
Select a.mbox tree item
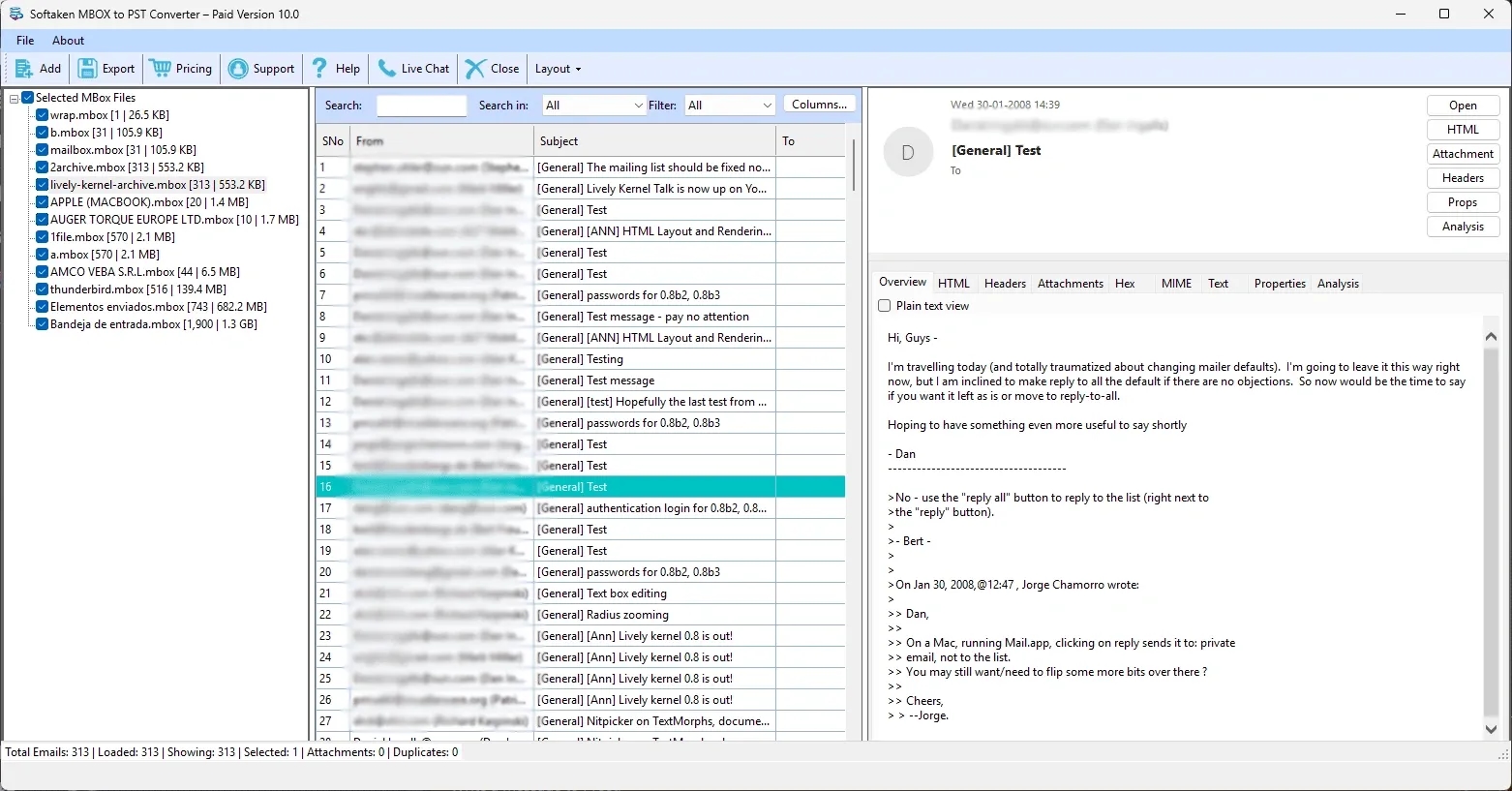pos(105,255)
